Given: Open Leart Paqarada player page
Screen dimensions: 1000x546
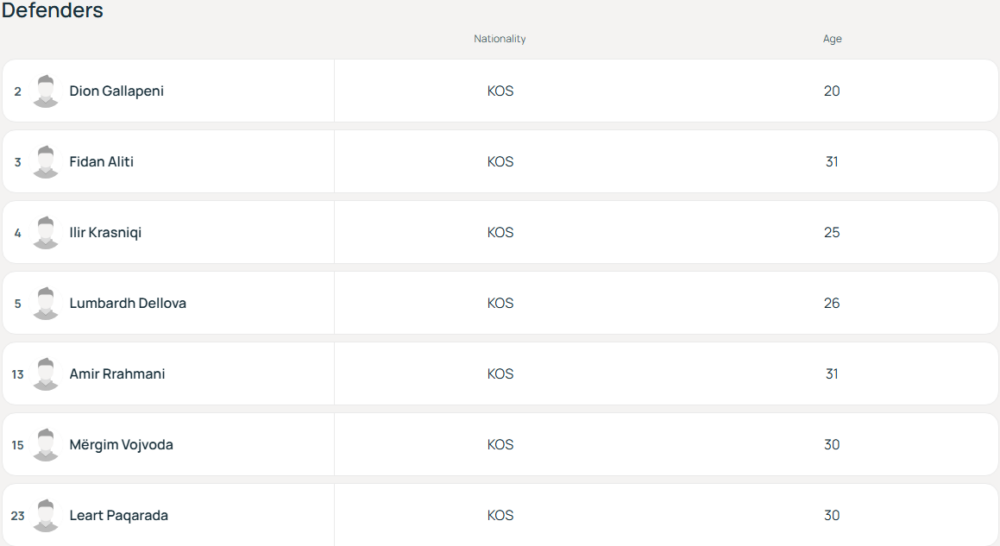Looking at the screenshot, I should pos(119,515).
